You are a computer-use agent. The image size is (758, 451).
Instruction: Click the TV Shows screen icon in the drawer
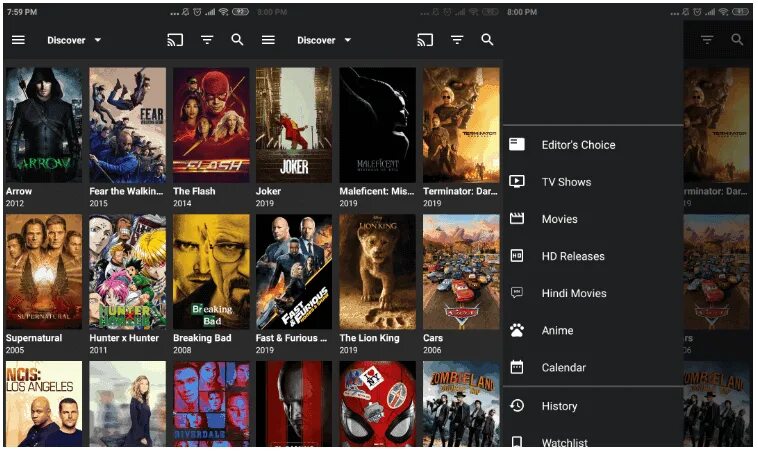coord(517,182)
